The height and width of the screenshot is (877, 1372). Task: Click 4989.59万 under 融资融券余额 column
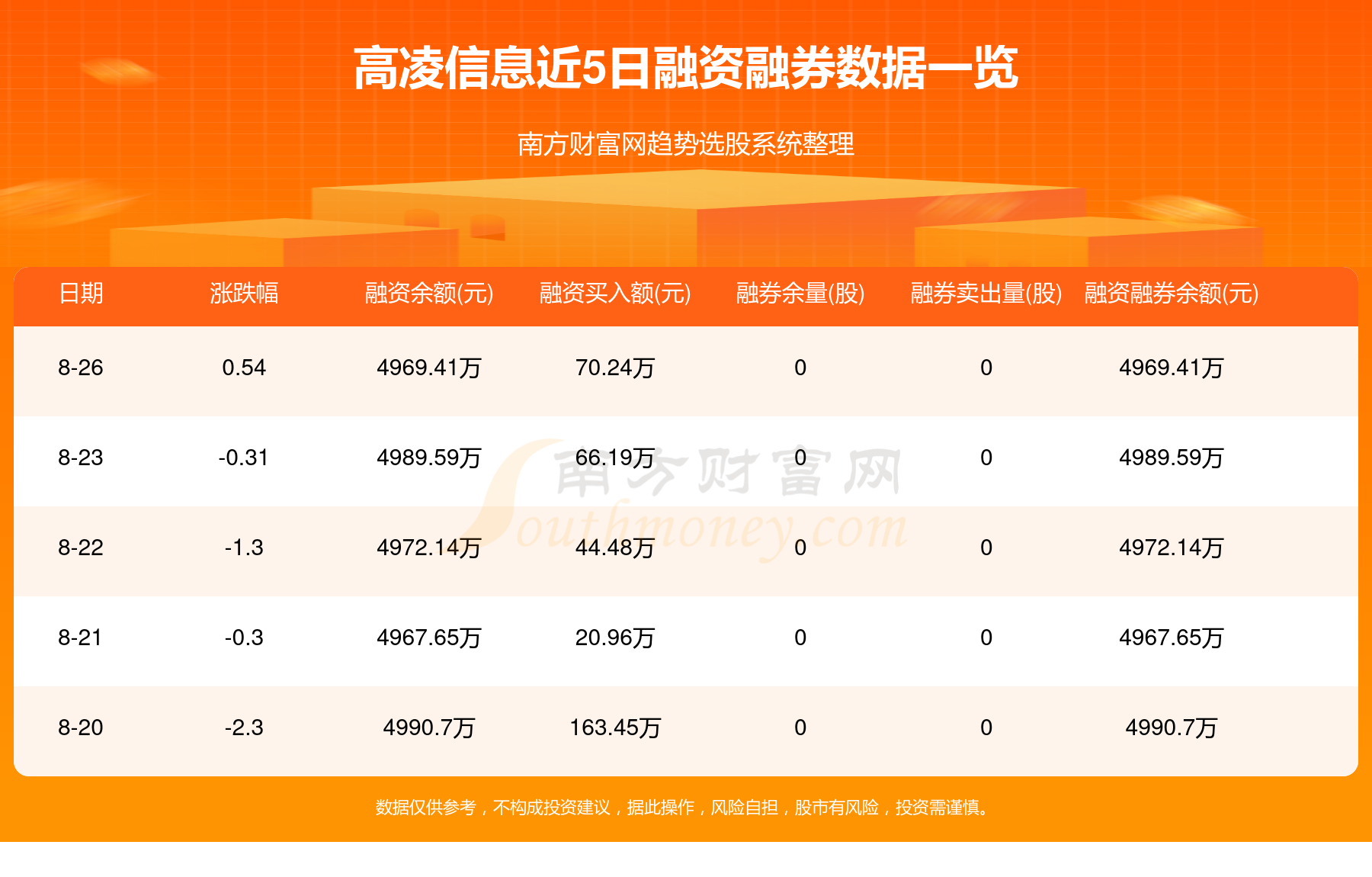pyautogui.click(x=1172, y=458)
